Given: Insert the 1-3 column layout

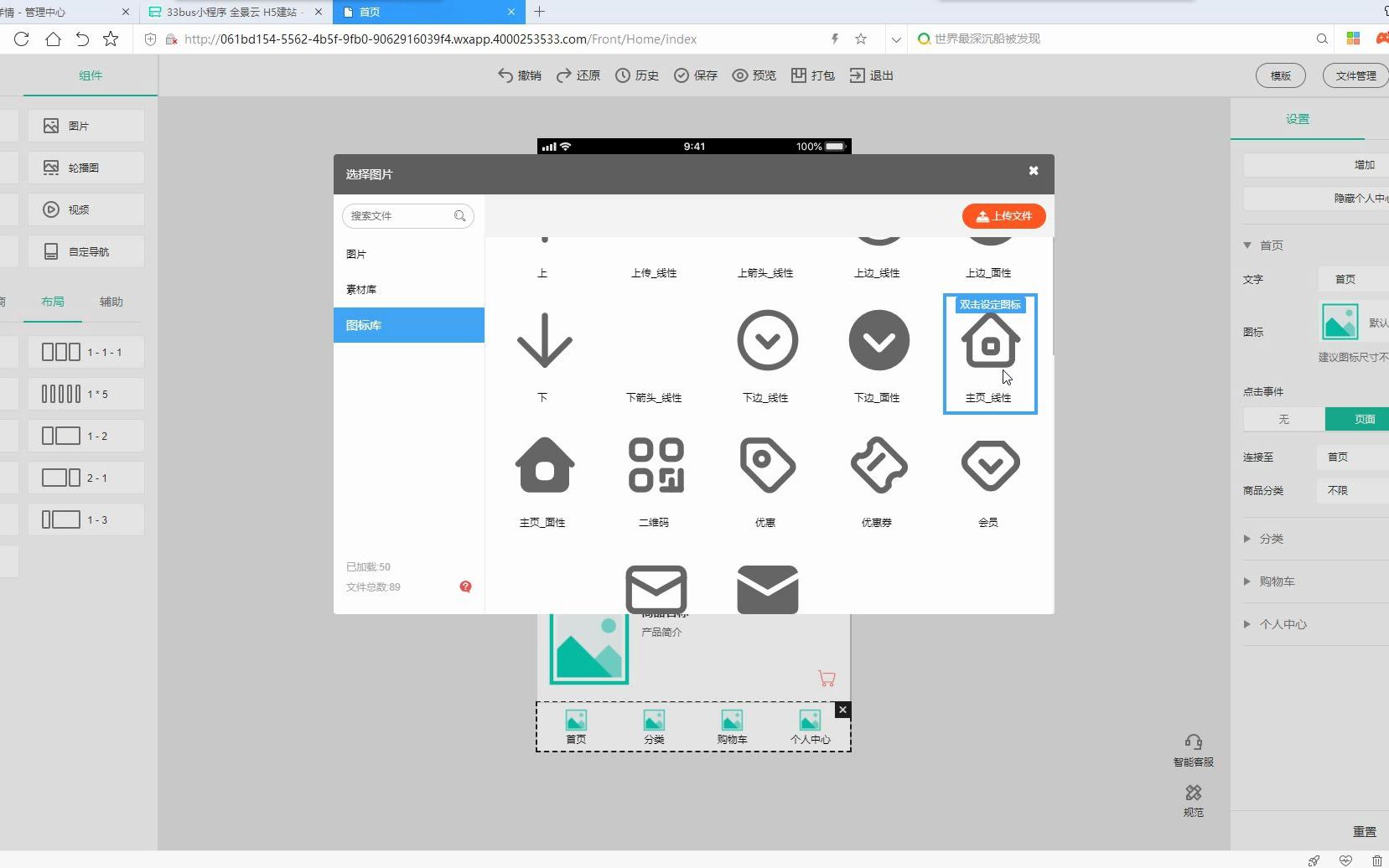Looking at the screenshot, I should [86, 519].
